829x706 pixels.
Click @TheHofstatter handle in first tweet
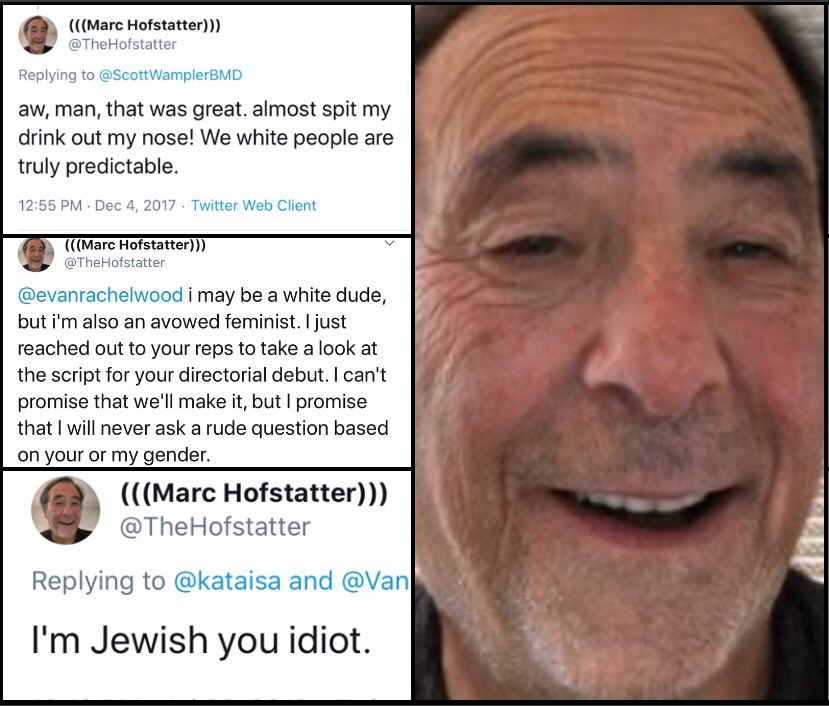(x=123, y=44)
